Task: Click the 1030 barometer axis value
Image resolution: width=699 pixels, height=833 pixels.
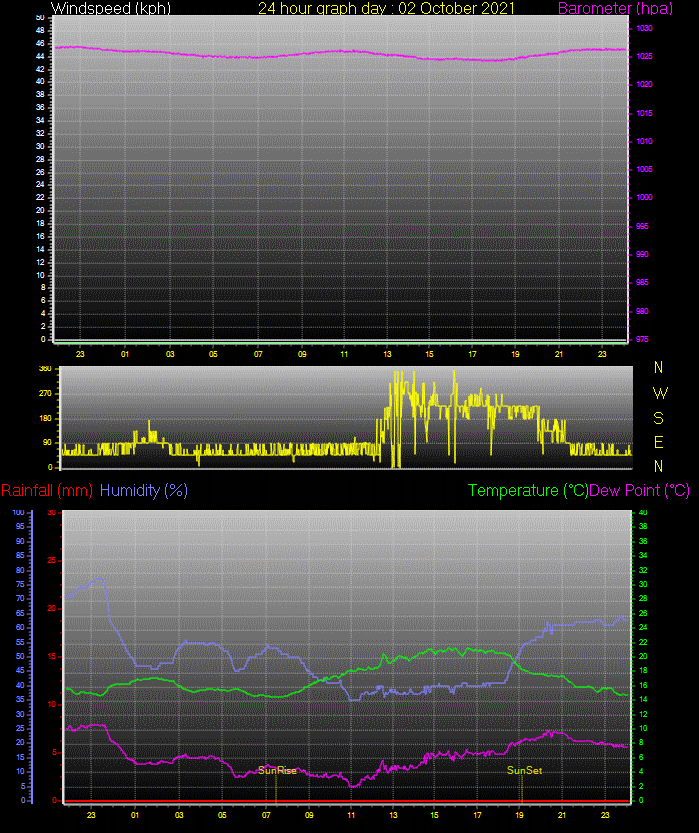Action: (x=644, y=29)
